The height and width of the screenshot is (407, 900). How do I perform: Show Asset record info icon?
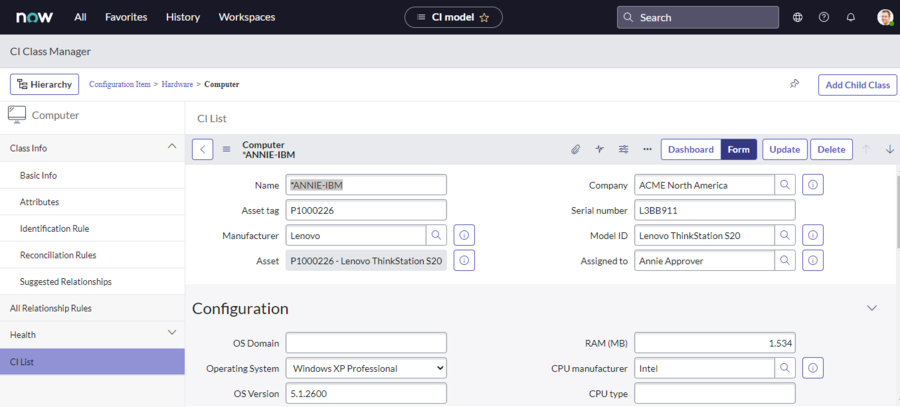(x=464, y=260)
